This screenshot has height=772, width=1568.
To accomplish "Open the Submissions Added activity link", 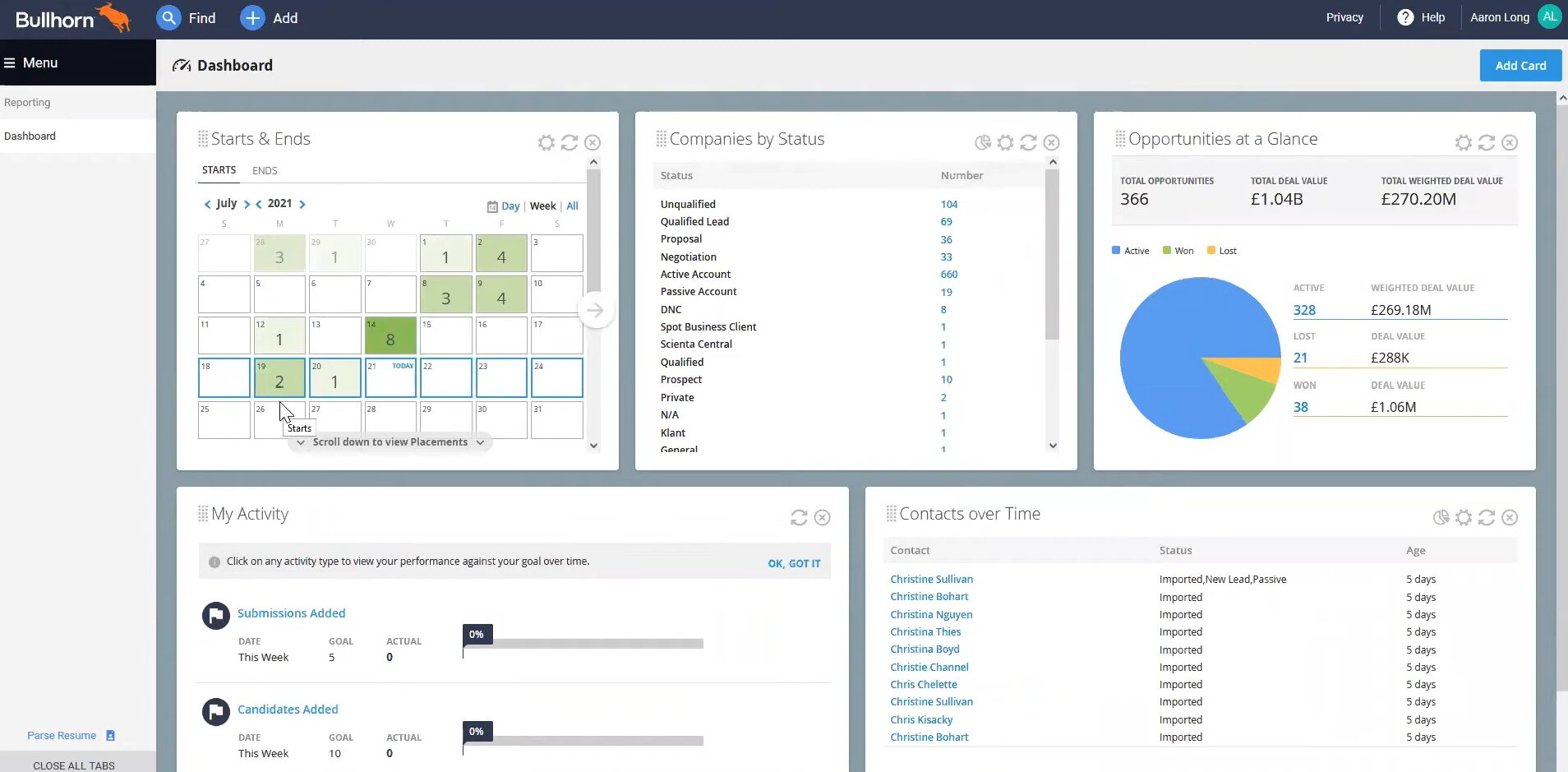I will pyautogui.click(x=291, y=613).
